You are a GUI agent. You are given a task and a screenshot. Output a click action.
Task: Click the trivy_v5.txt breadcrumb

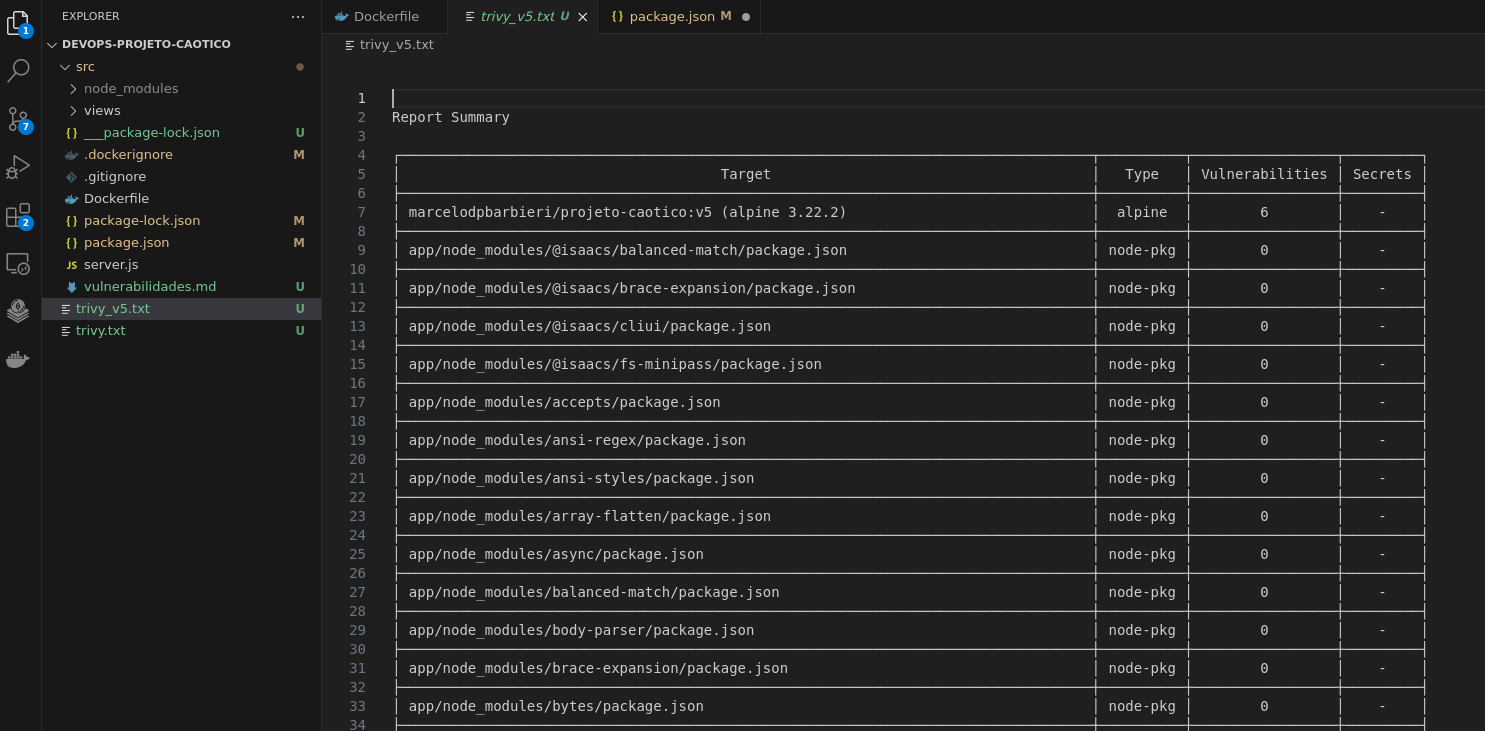click(x=396, y=44)
